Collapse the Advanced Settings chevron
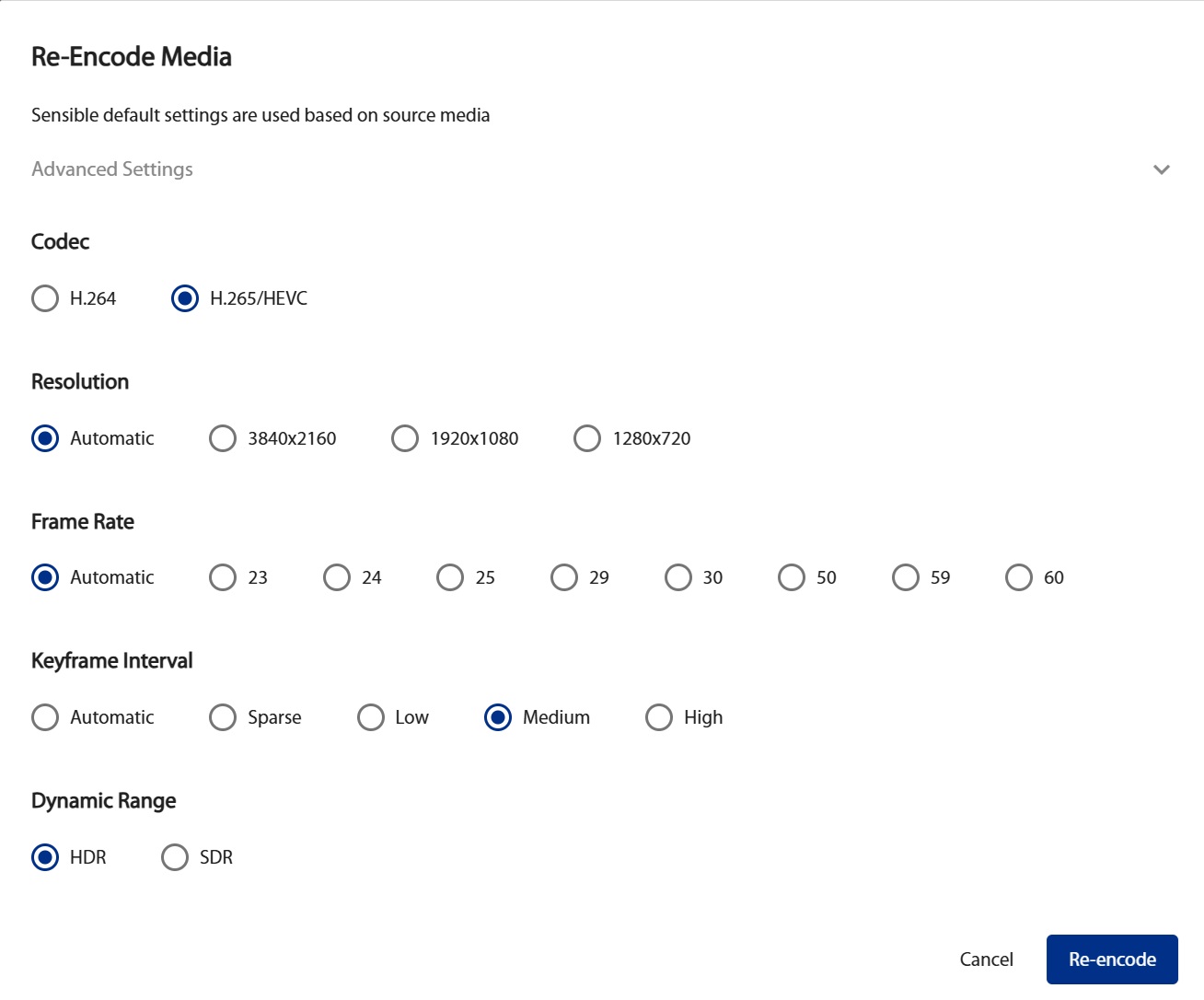 click(x=1161, y=169)
